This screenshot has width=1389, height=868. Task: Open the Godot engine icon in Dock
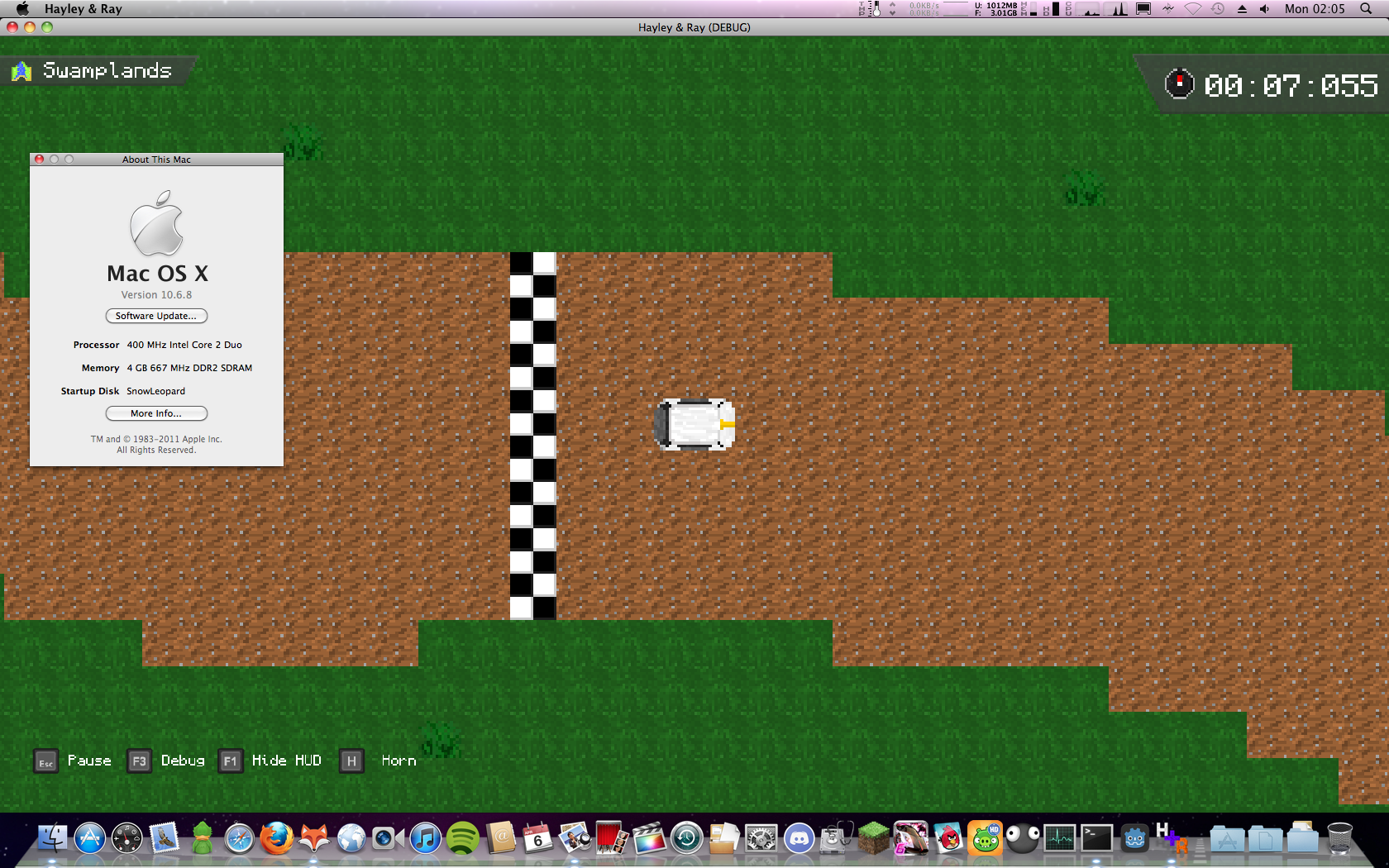1134,839
